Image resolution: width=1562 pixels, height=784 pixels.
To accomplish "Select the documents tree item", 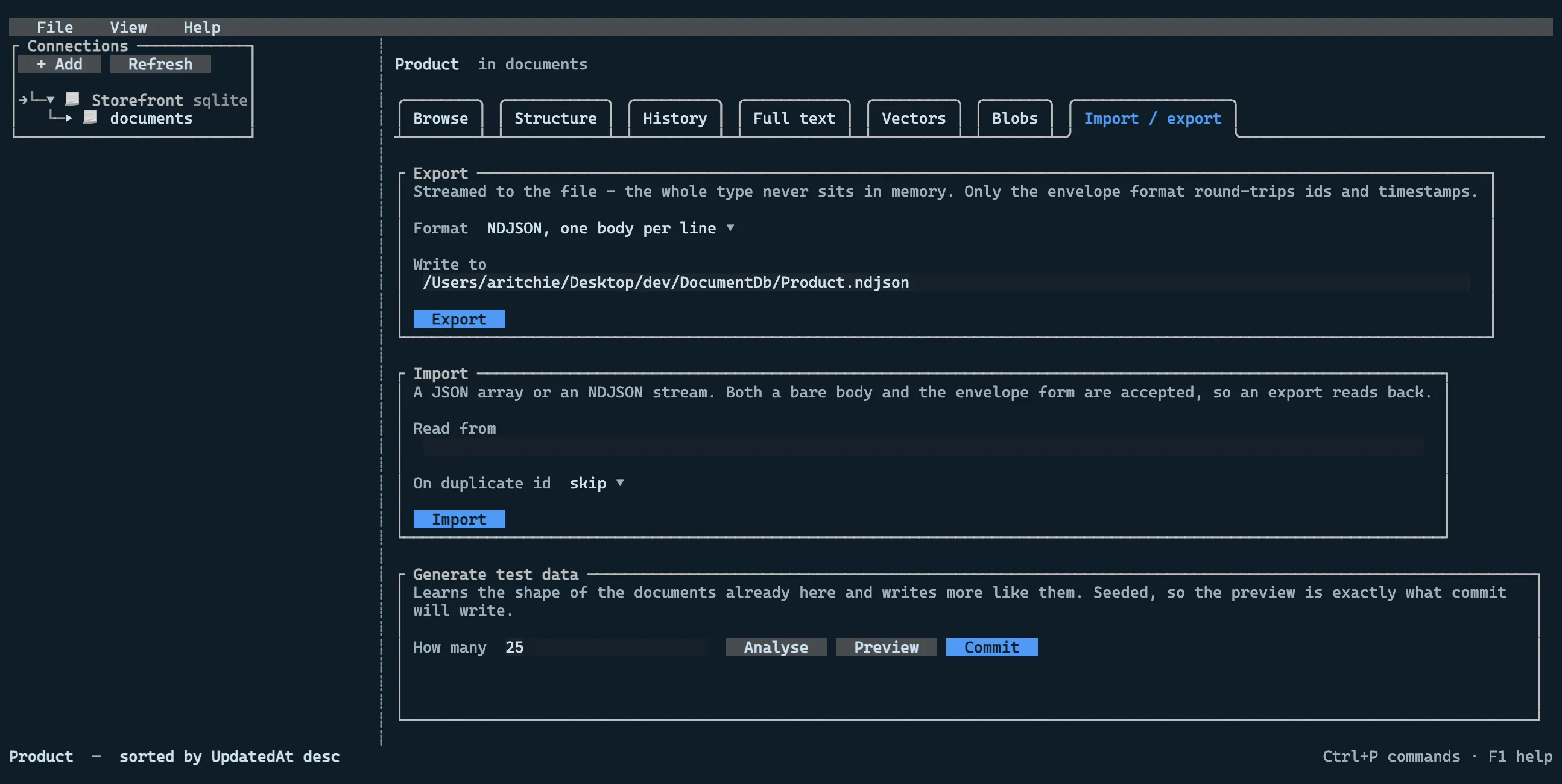I will (x=151, y=118).
